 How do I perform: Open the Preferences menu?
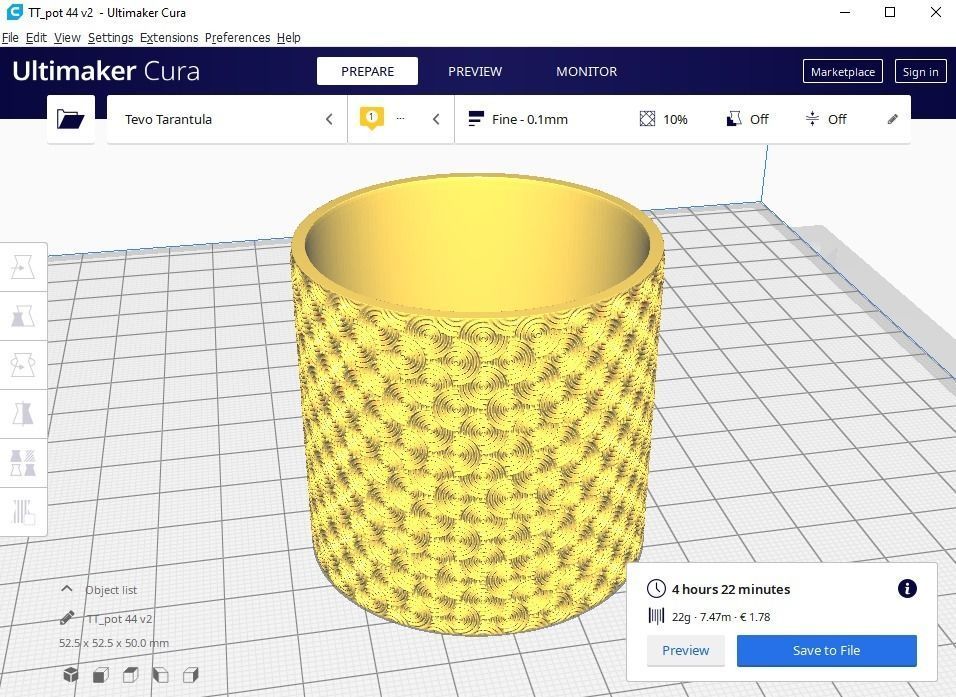(x=237, y=38)
